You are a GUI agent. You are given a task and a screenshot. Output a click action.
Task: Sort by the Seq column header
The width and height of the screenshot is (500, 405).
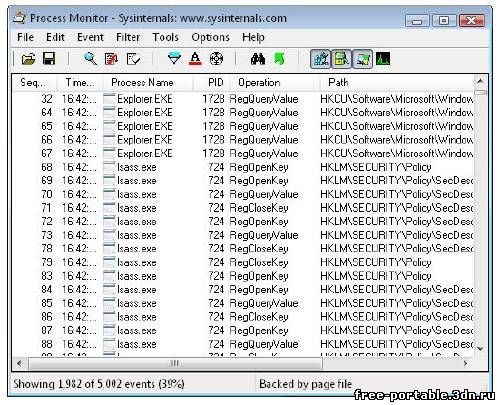35,83
